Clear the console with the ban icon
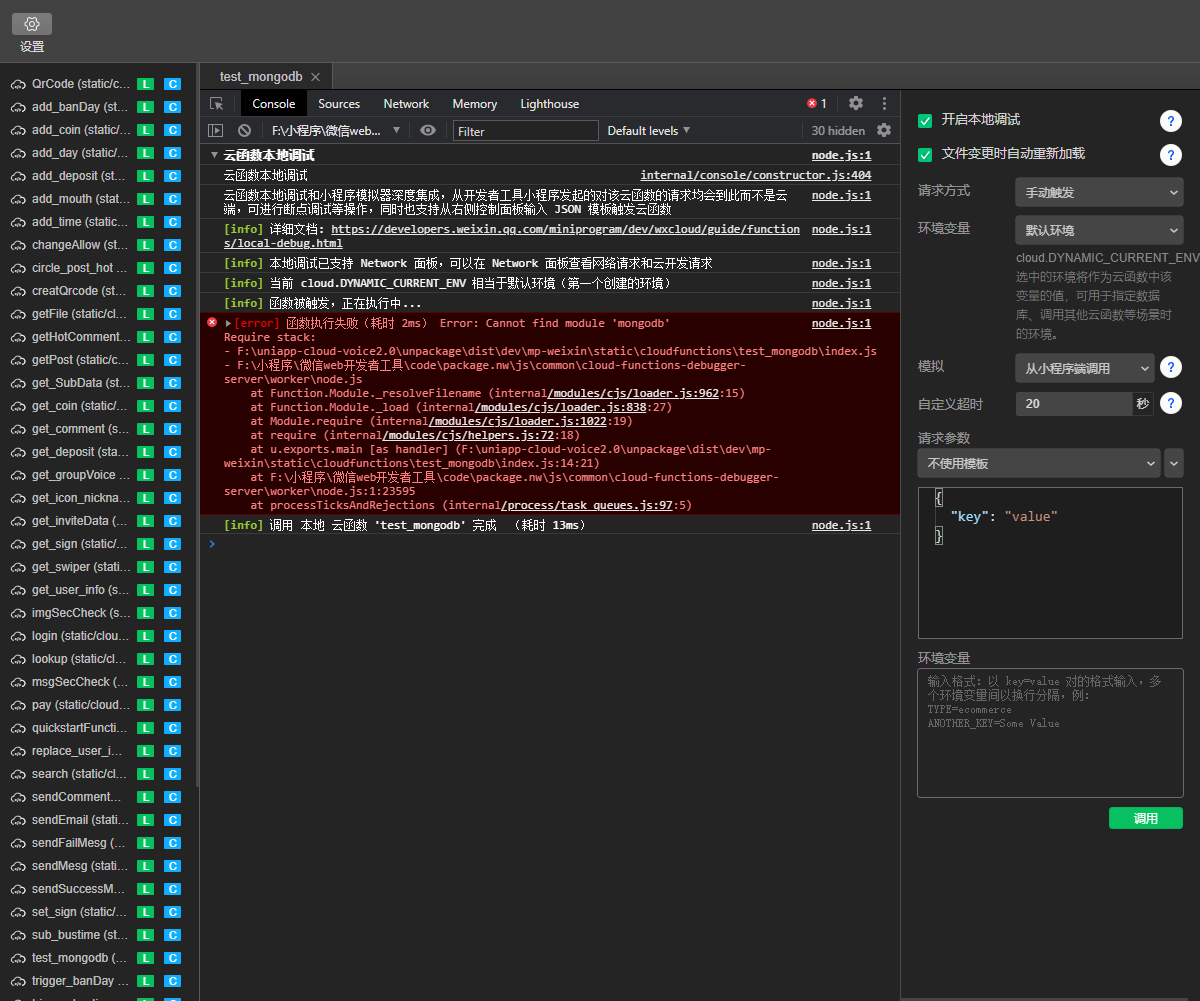Image resolution: width=1200 pixels, height=1001 pixels. [x=244, y=130]
